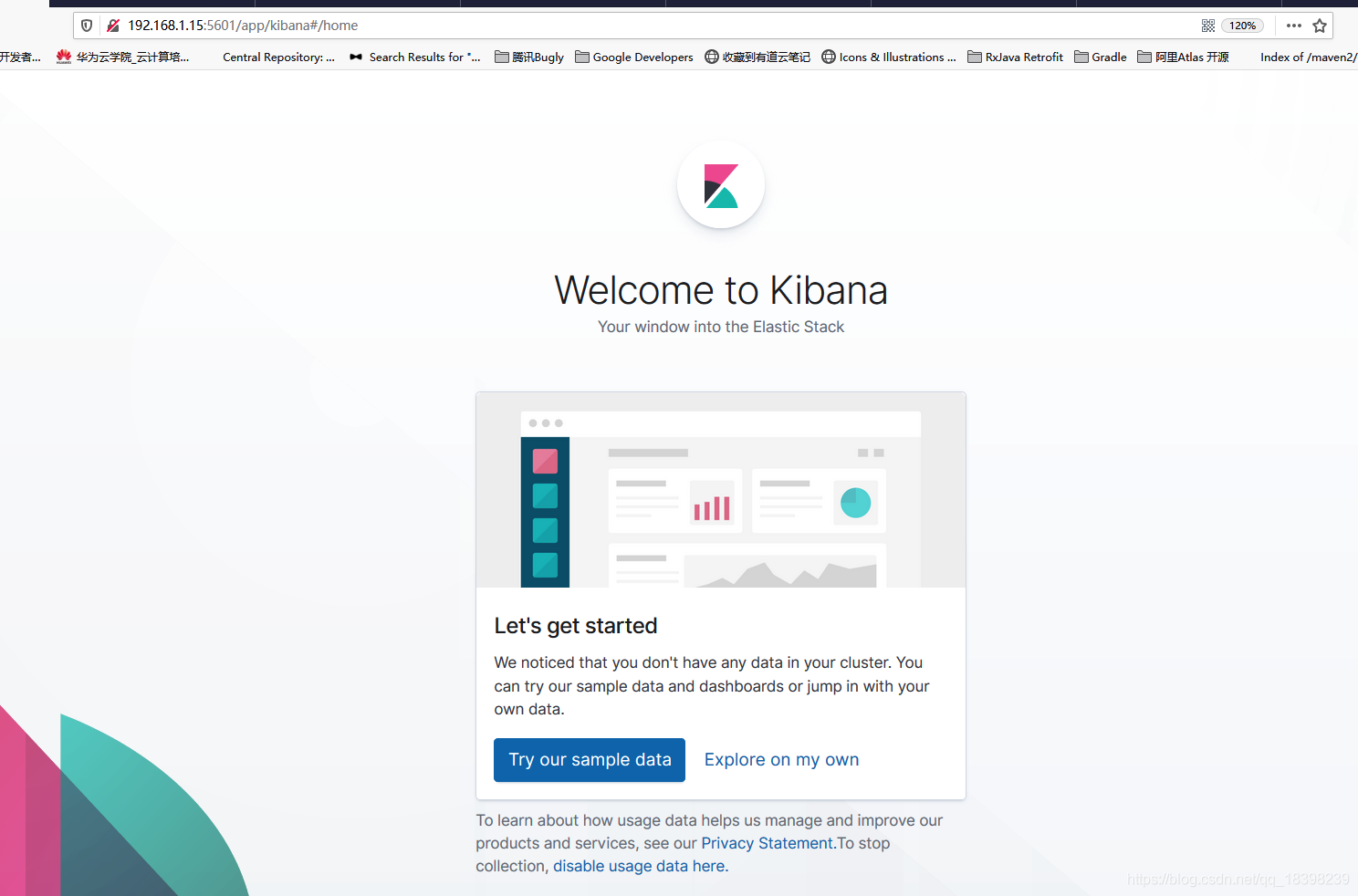Open the 阿里Atlas 开源 bookmark folder

coord(1183,57)
